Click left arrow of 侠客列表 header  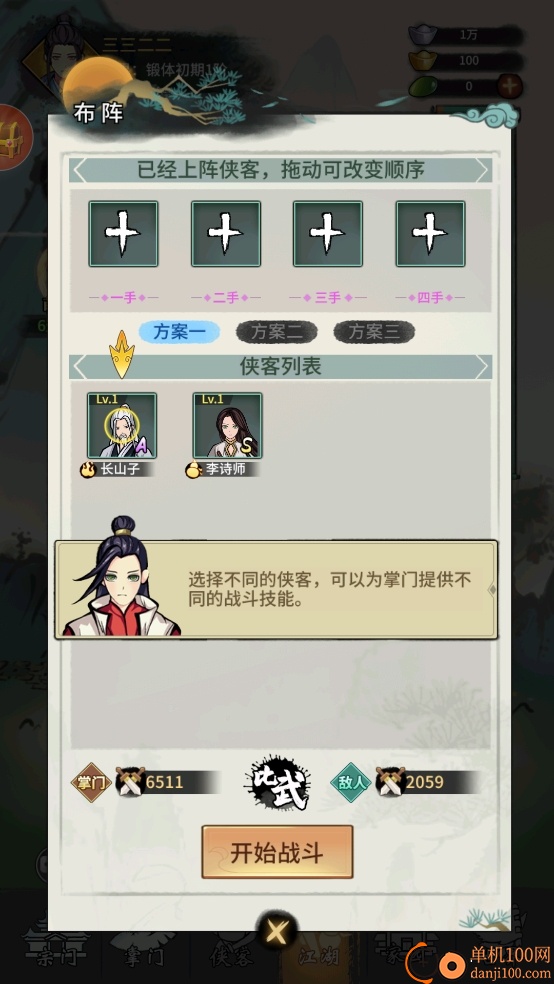pos(80,367)
